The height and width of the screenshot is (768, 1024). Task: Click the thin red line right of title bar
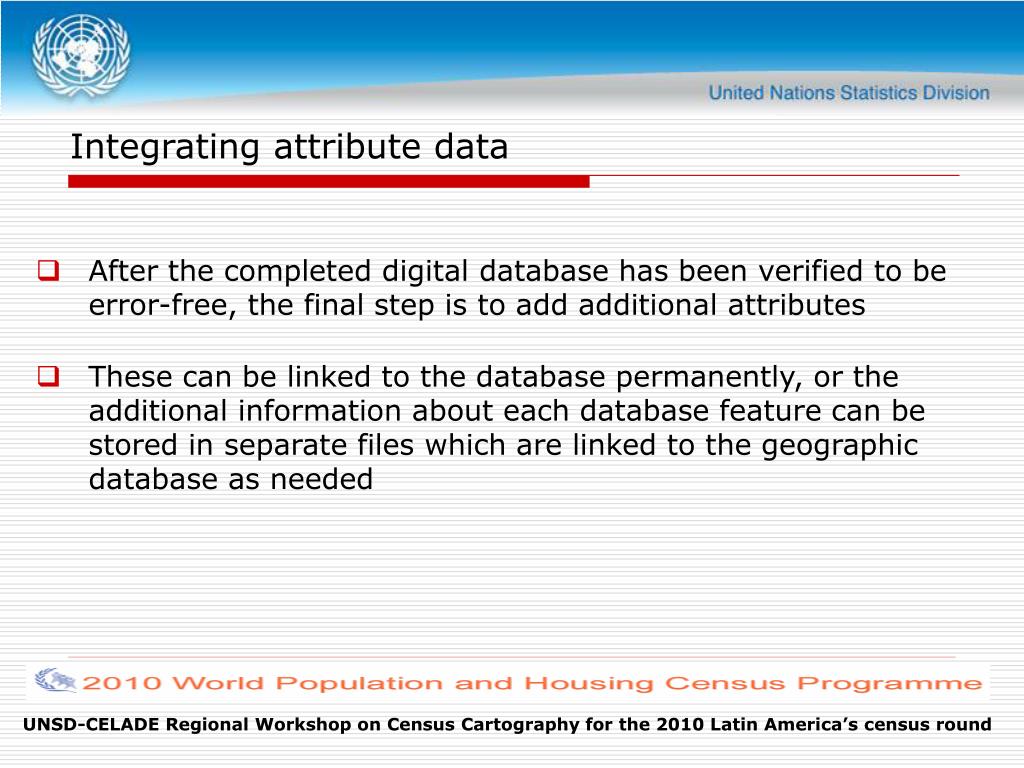click(774, 176)
